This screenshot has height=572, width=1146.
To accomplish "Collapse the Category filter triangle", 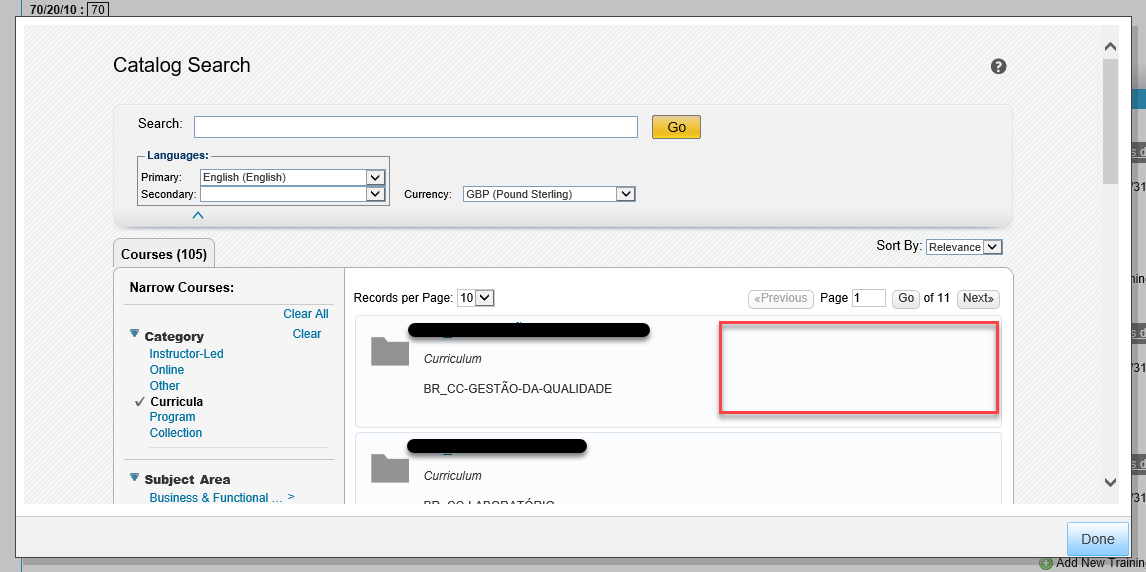I will click(134, 333).
